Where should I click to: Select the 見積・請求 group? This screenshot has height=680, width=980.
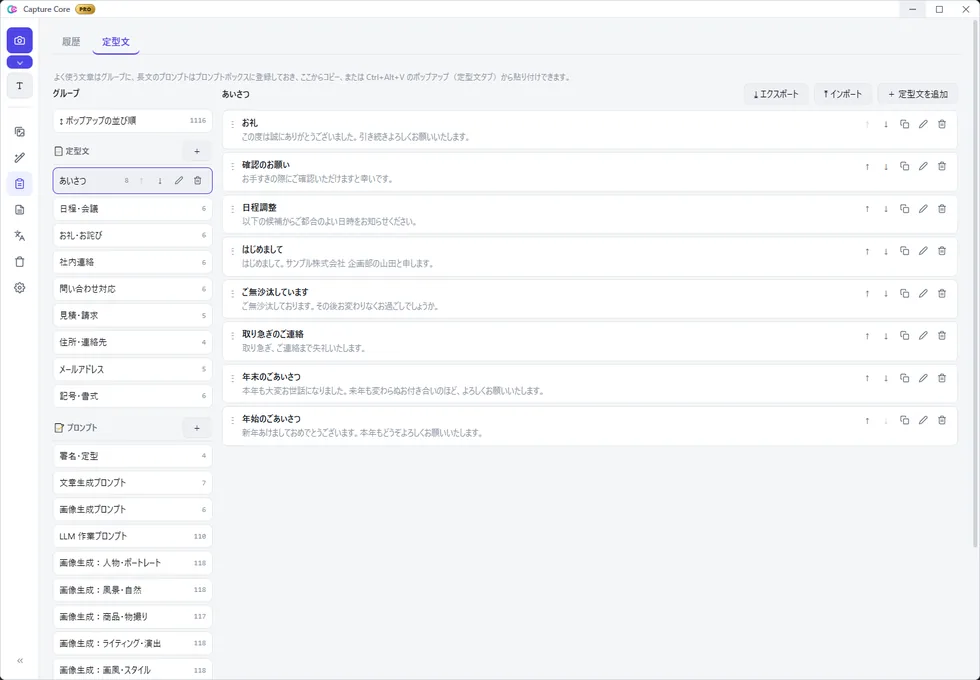coord(132,316)
